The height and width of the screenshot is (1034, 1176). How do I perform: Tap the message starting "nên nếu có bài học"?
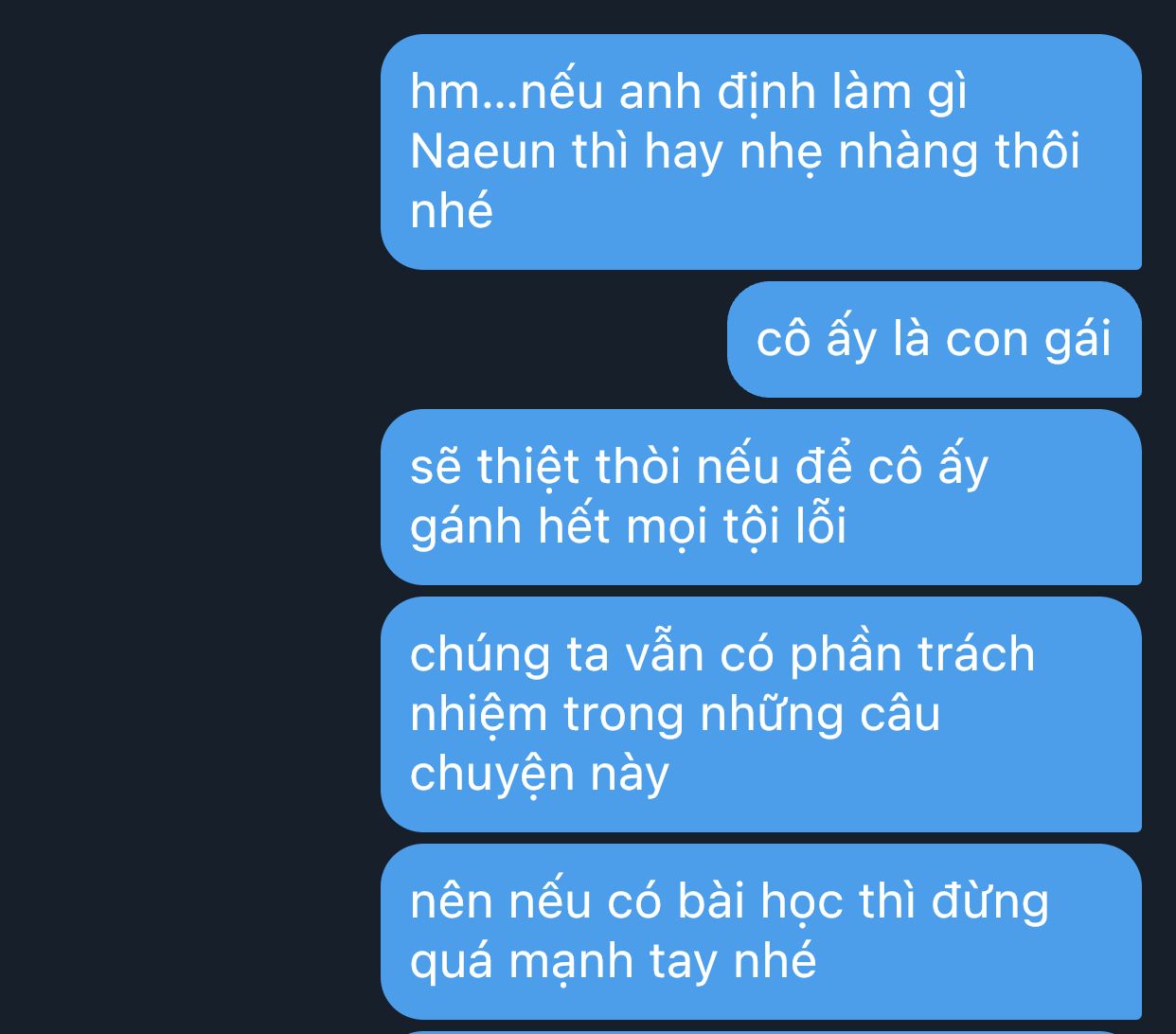[x=761, y=931]
